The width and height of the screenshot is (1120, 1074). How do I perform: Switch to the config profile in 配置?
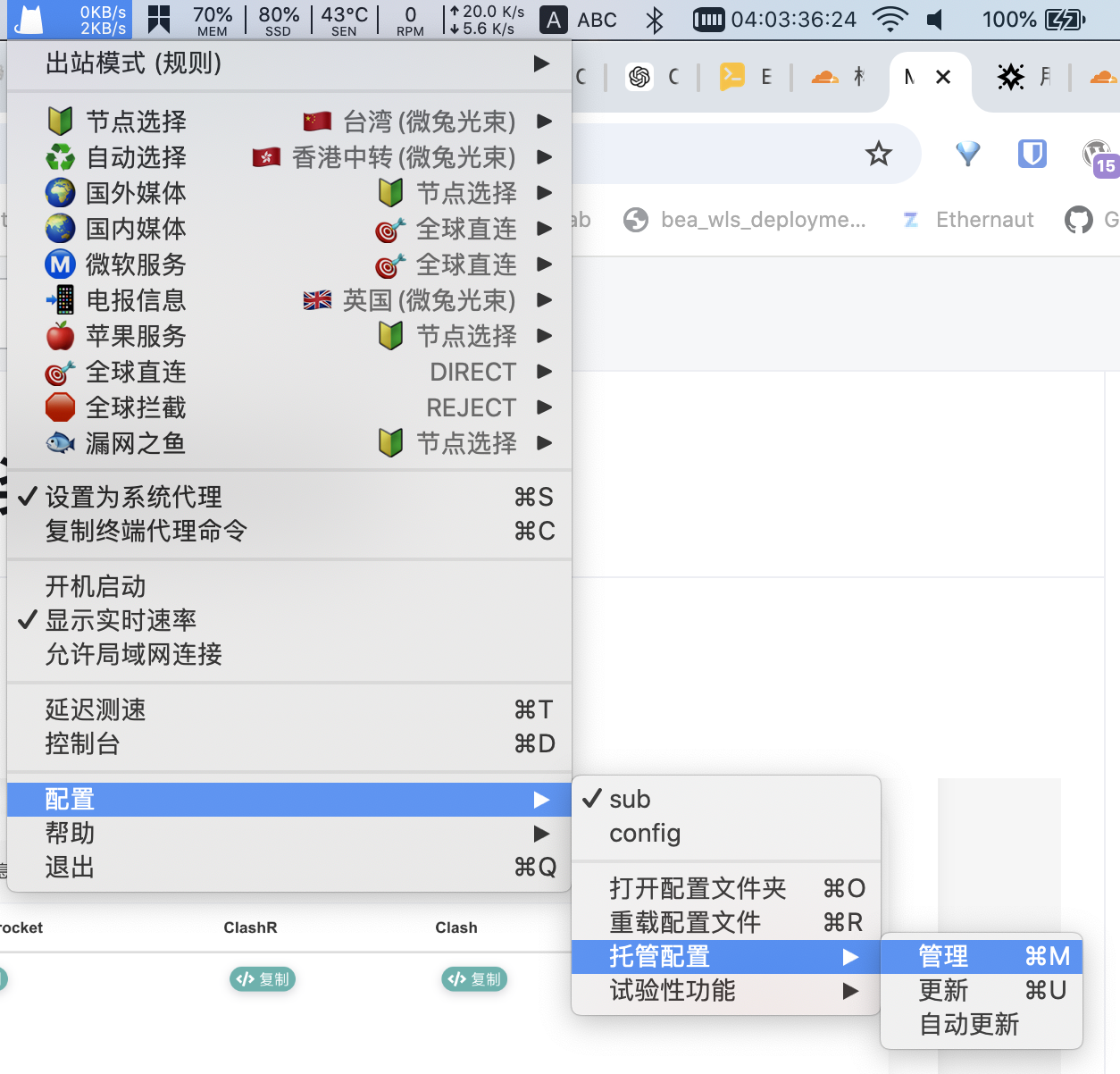click(645, 833)
